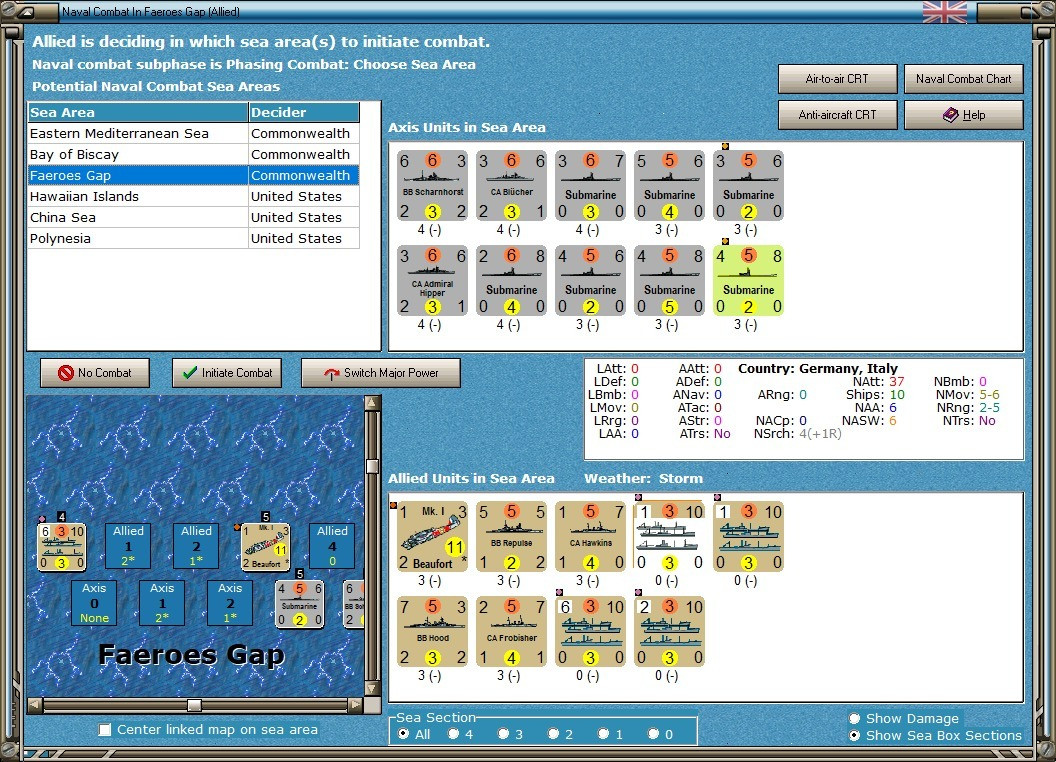Select the CA Hawkins ship counter
The height and width of the screenshot is (762, 1056).
(590, 537)
